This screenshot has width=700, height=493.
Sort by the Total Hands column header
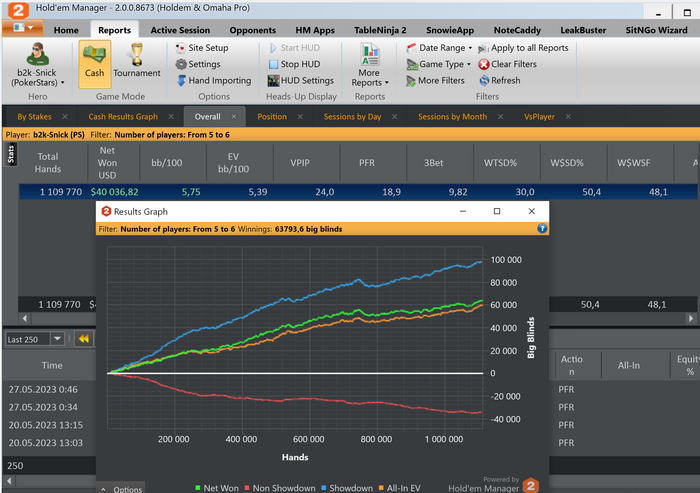tap(48, 163)
